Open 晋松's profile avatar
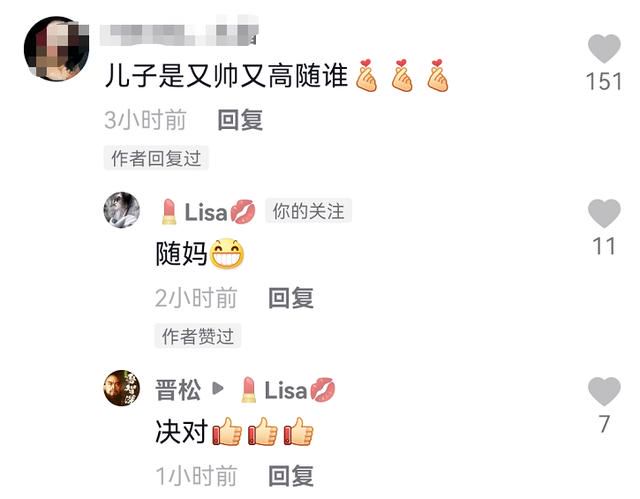 tap(122, 388)
